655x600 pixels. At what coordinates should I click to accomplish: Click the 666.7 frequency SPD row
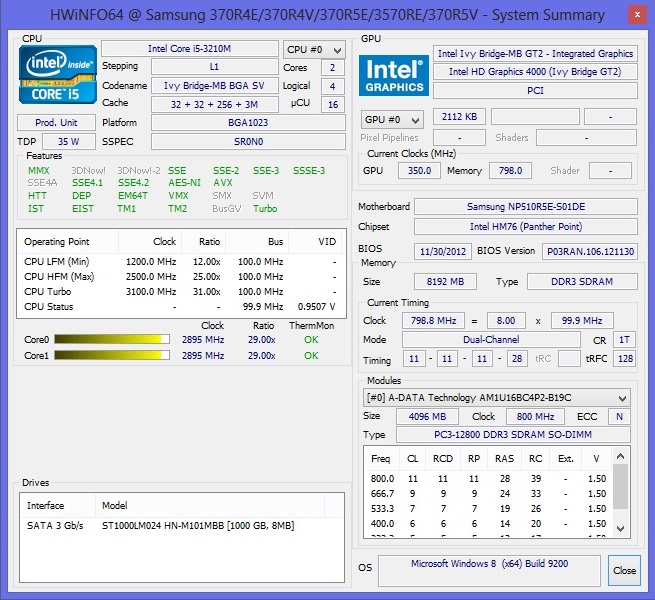point(488,493)
